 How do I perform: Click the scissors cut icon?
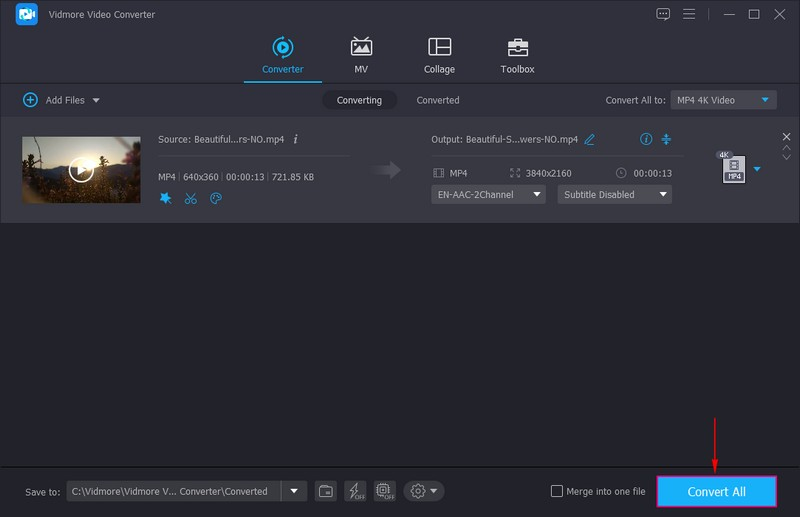coord(191,198)
